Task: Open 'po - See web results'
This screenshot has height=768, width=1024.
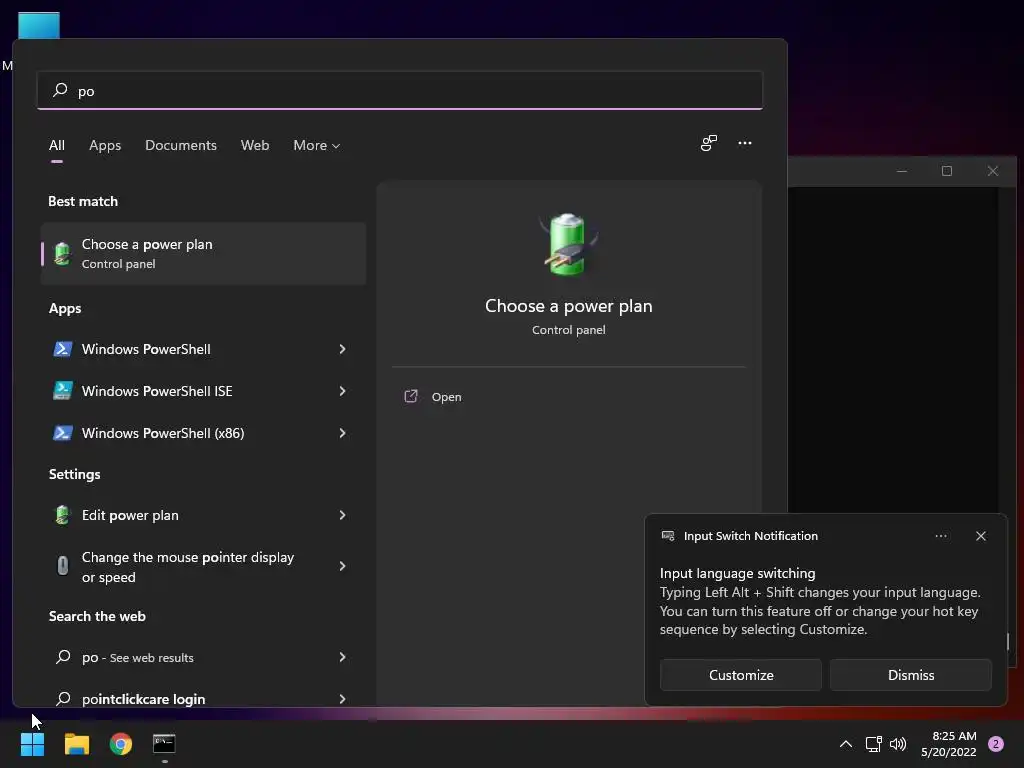Action: [x=203, y=657]
